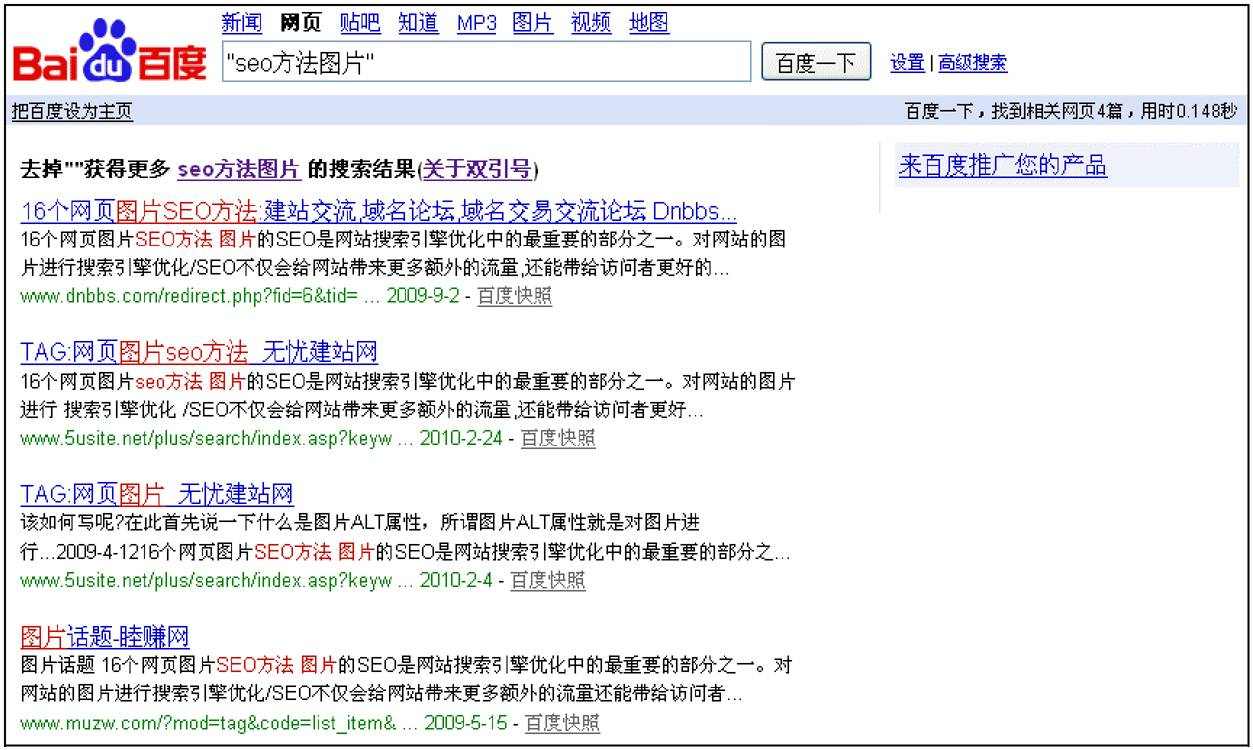Open the 关于双引号 help link

[x=478, y=169]
